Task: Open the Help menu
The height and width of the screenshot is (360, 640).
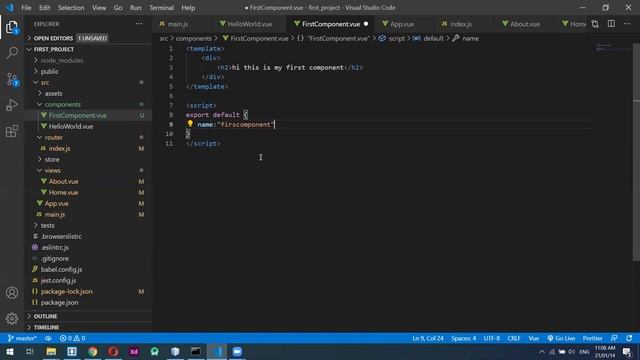Action: (x=188, y=8)
